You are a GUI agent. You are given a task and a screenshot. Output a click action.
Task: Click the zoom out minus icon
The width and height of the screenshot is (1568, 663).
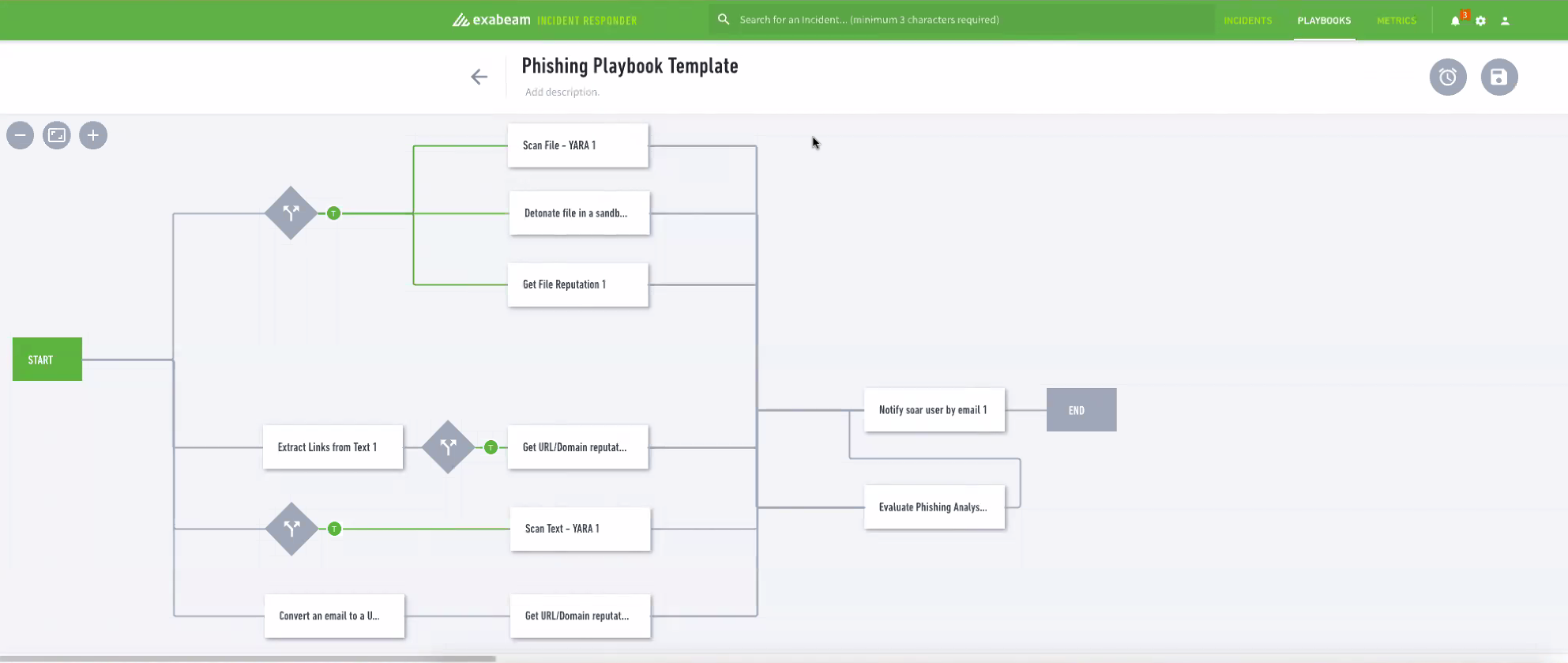[x=21, y=135]
